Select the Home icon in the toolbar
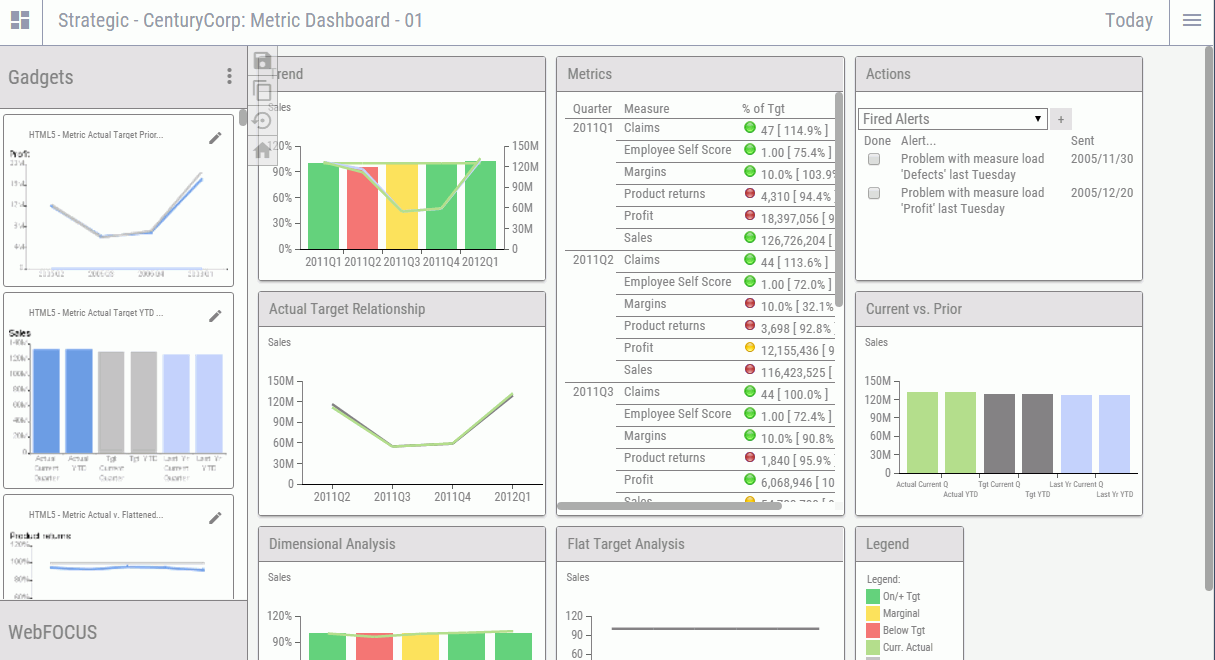 point(262,149)
